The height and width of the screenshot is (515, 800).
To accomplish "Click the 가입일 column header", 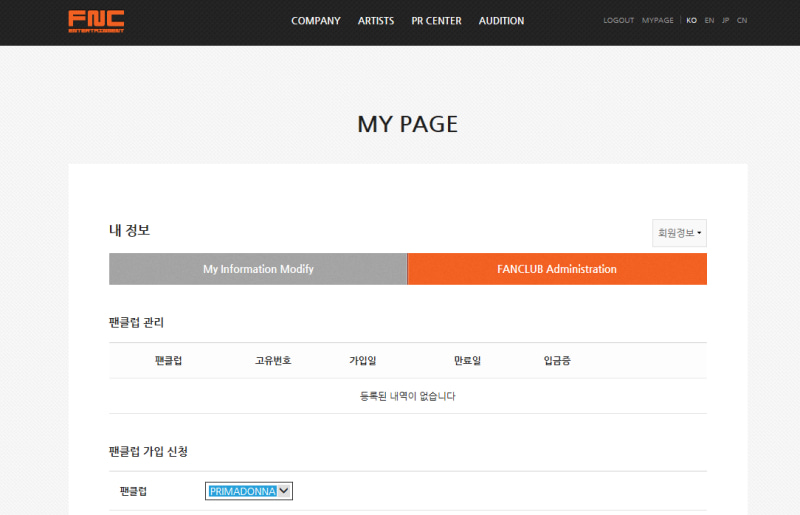I will 362,360.
